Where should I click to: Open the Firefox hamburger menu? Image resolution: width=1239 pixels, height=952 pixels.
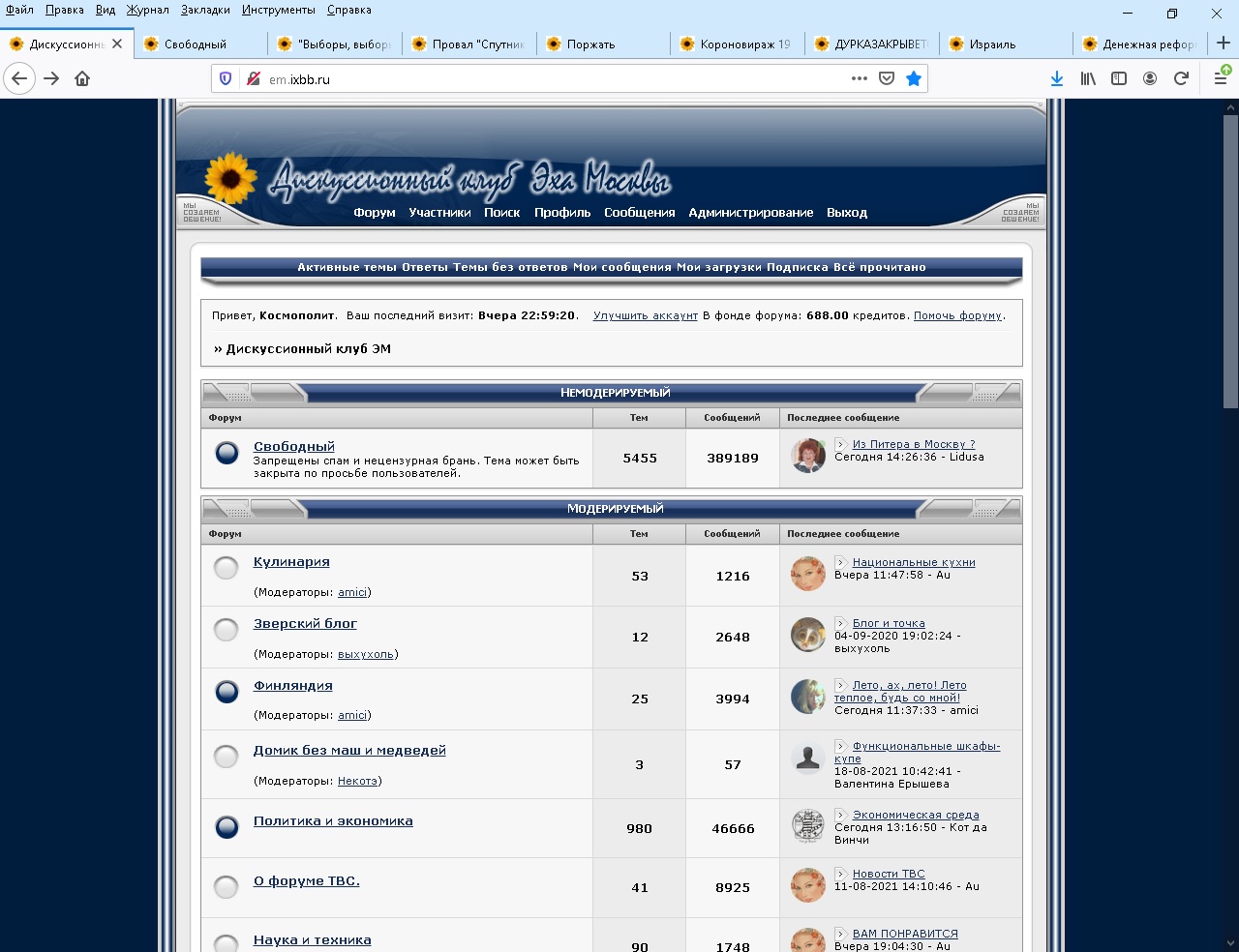pyautogui.click(x=1221, y=78)
